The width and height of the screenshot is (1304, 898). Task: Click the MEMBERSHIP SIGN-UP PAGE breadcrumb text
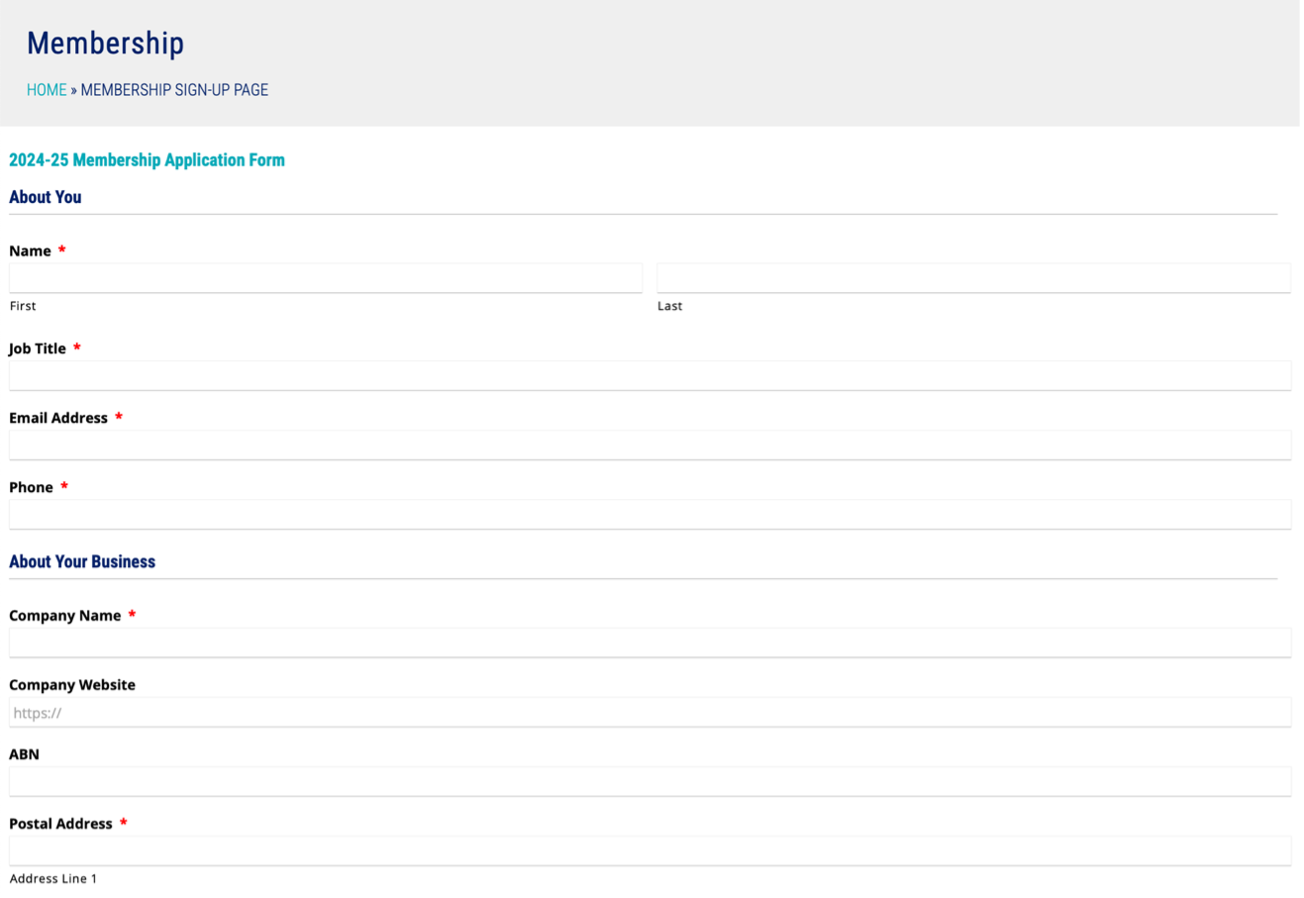[x=174, y=90]
